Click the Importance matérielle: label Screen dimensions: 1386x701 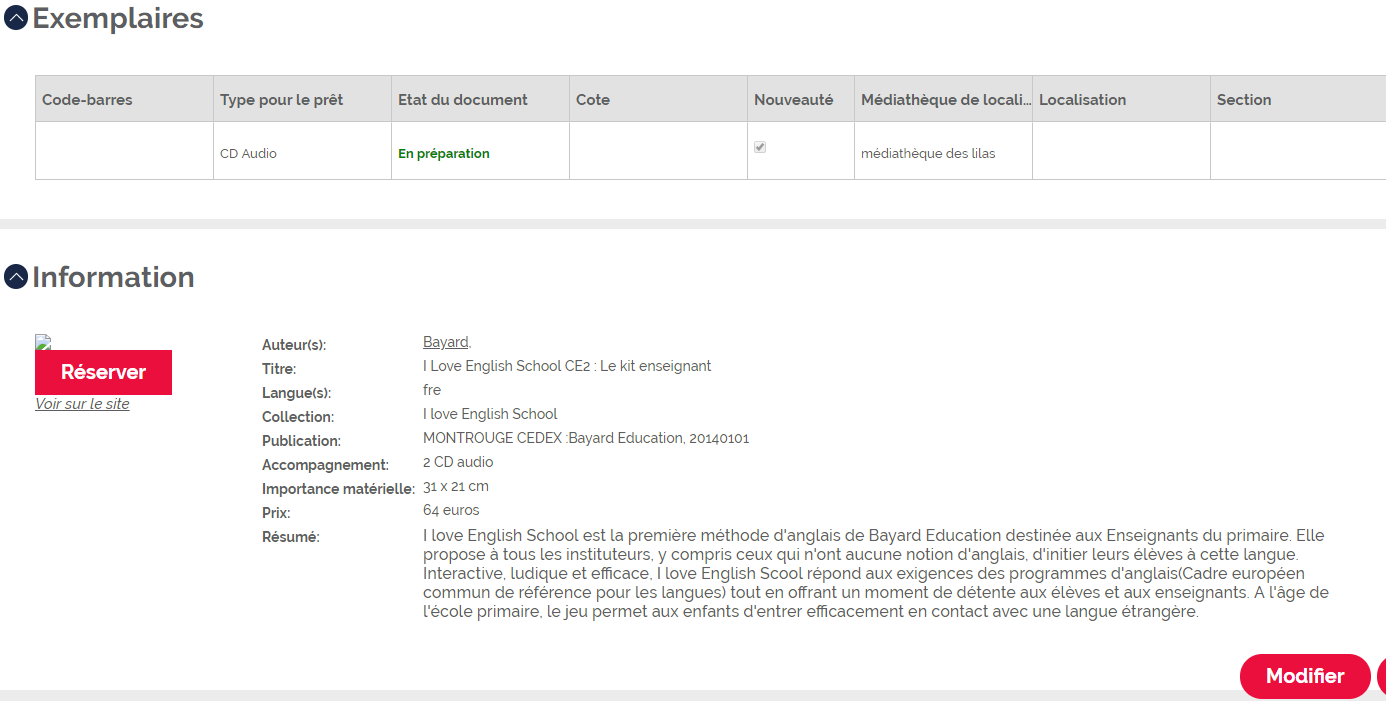point(338,489)
